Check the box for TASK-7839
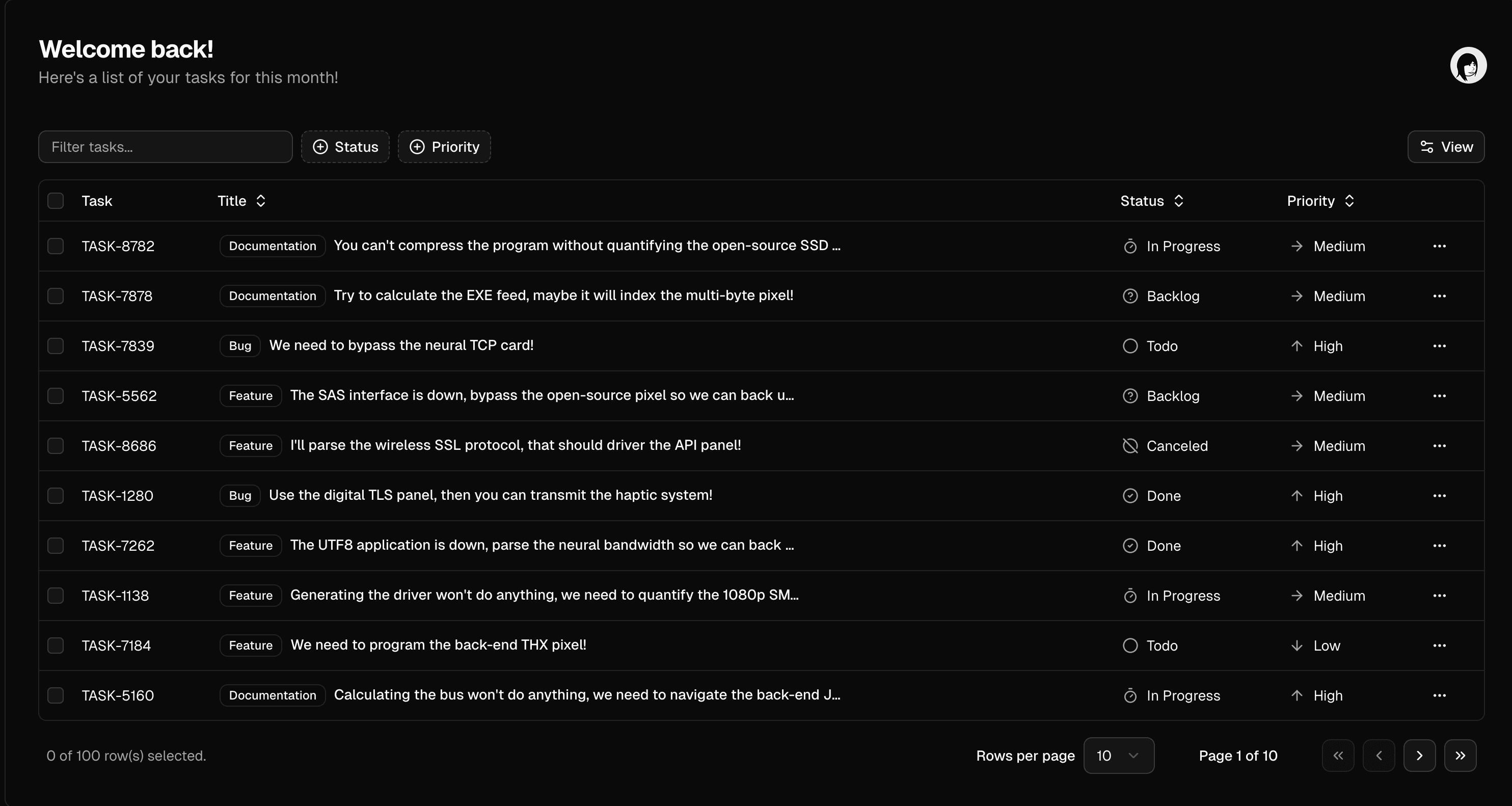The image size is (1512, 806). tap(56, 346)
